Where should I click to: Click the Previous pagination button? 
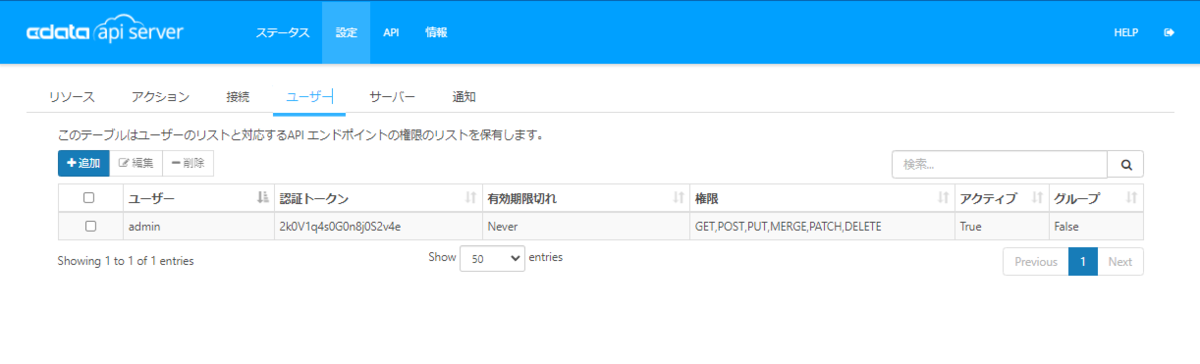(1036, 261)
